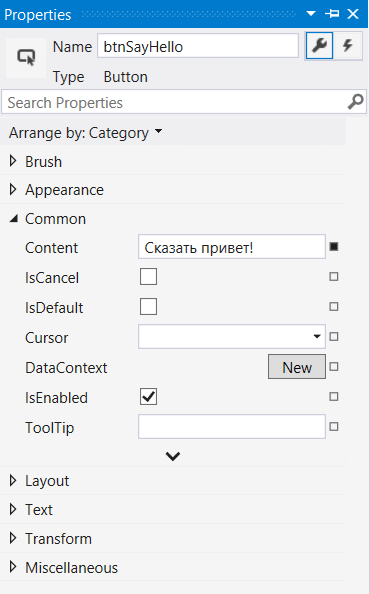Screen dimensions: 370x594
Task: Click the Content text field
Action: click(232, 247)
